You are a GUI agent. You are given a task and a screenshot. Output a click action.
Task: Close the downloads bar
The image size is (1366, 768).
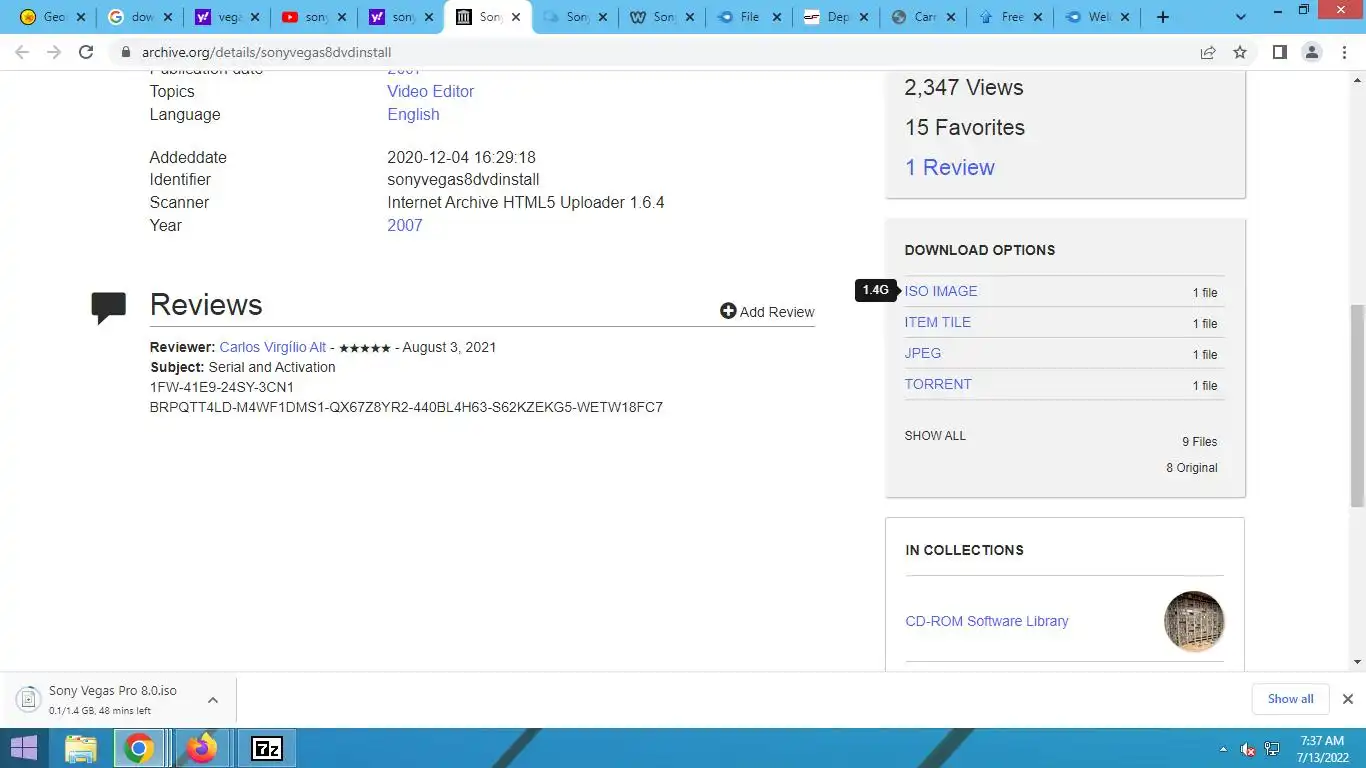[1347, 699]
